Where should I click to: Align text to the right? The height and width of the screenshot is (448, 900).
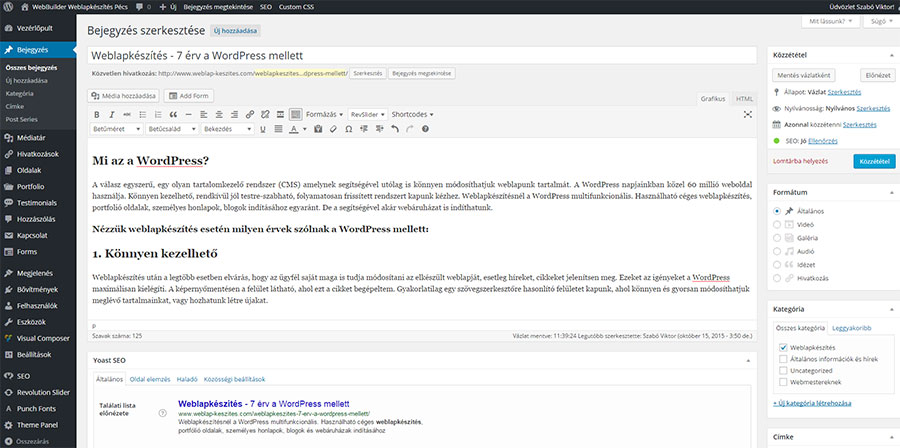point(234,114)
